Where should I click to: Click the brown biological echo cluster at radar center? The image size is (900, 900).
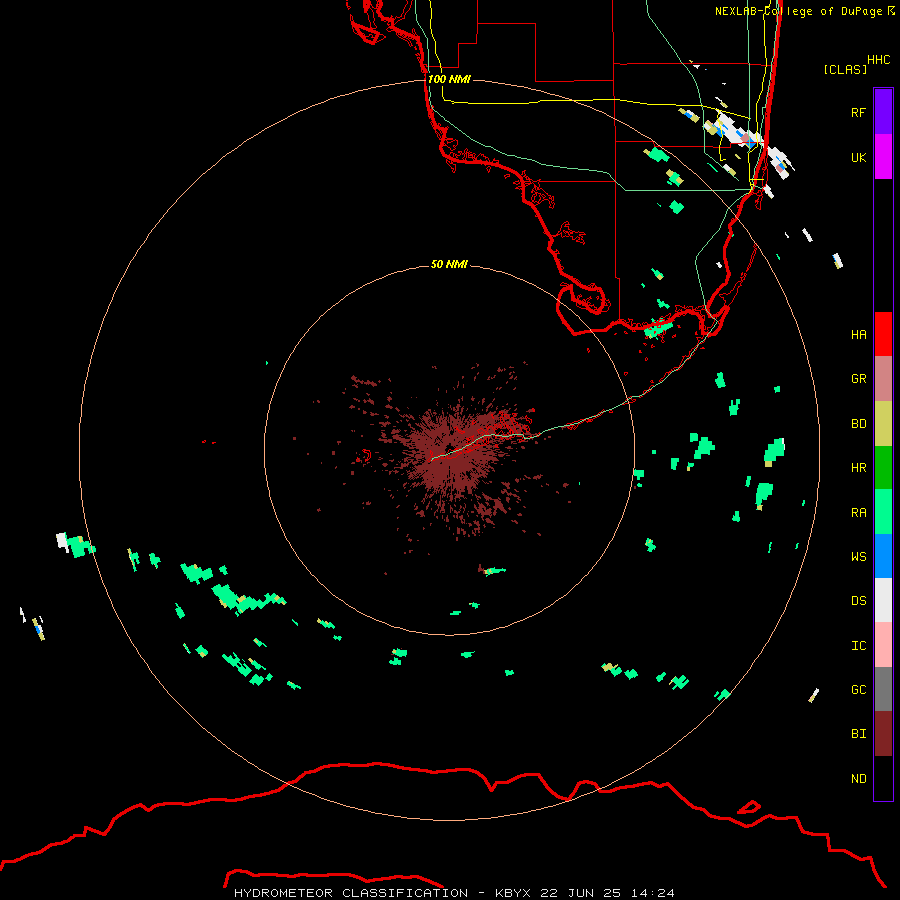click(x=453, y=453)
